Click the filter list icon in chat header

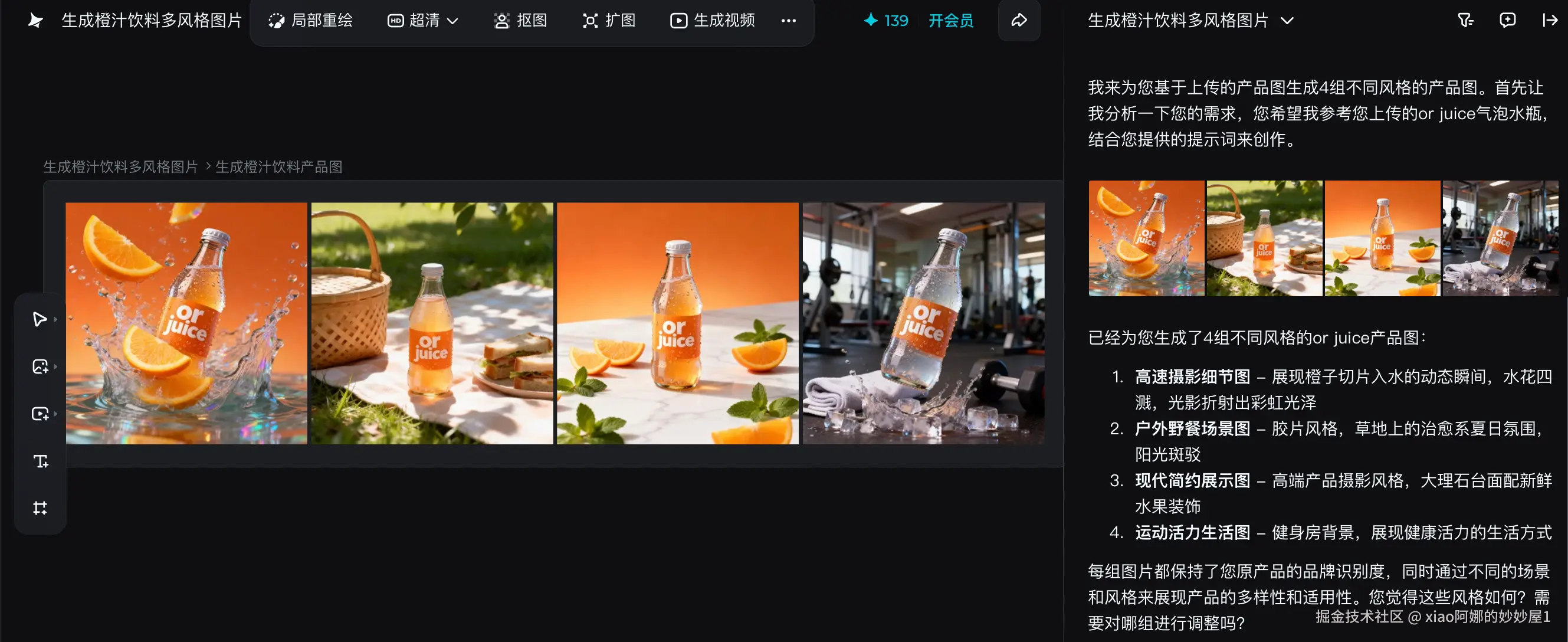pyautogui.click(x=1466, y=21)
